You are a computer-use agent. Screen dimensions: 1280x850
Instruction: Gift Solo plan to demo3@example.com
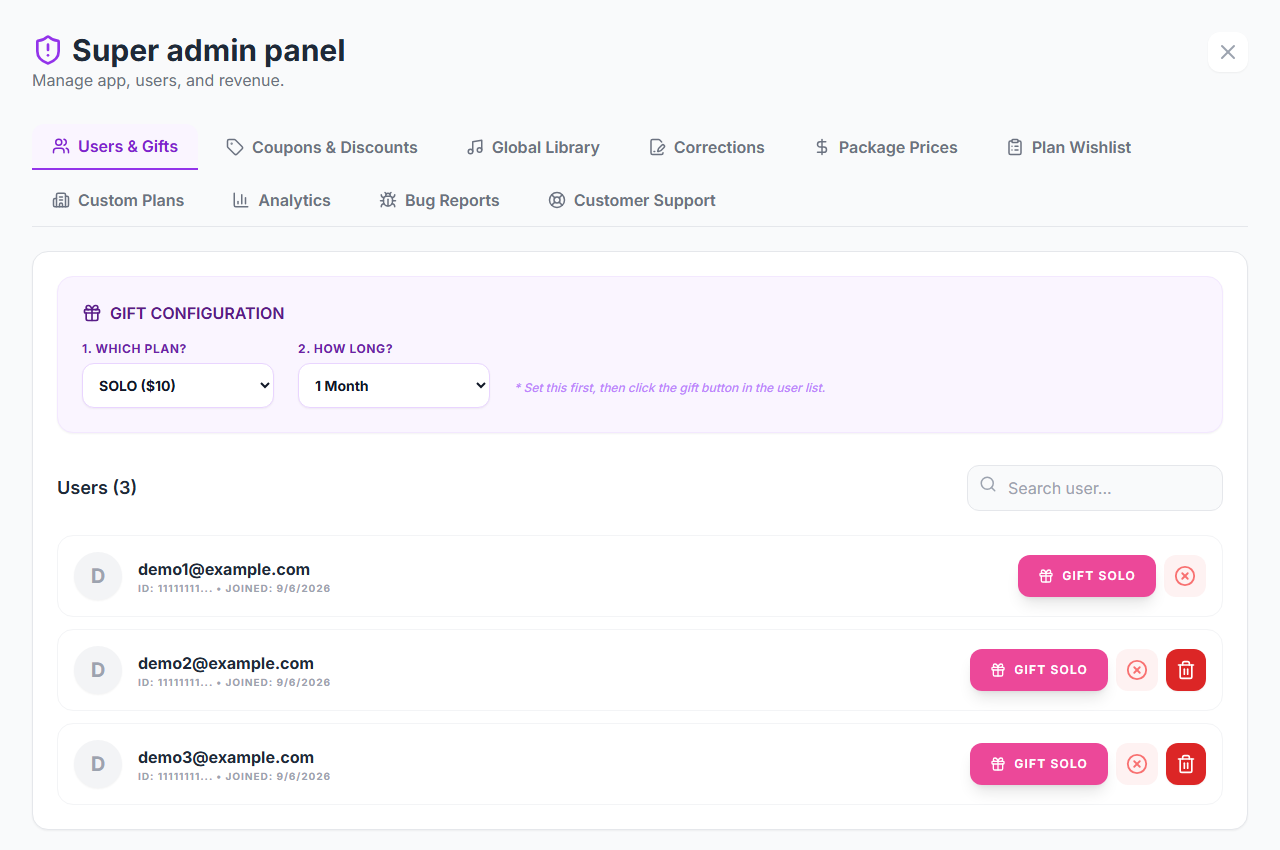1039,764
